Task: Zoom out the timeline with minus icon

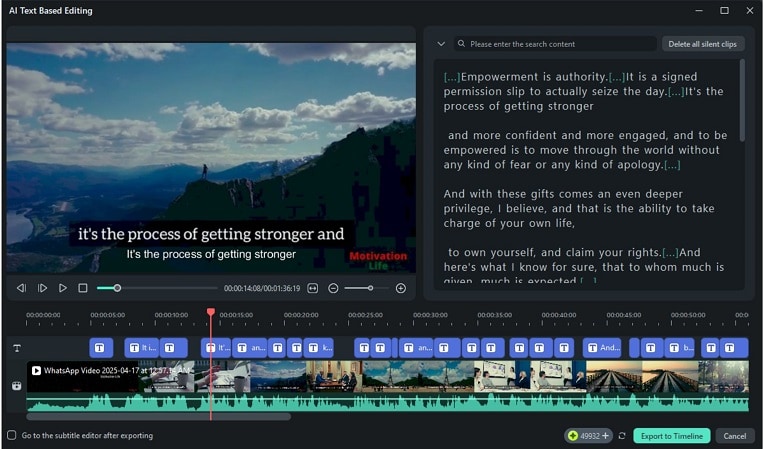Action: 333,288
